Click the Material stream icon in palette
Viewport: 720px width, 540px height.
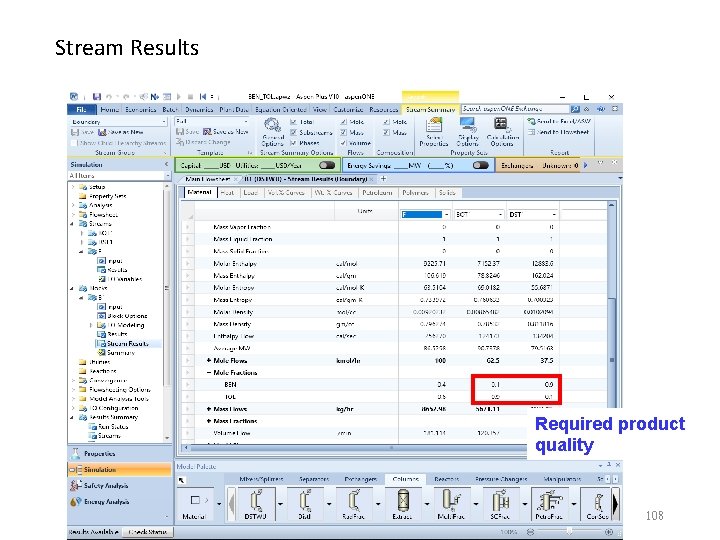pos(195,500)
